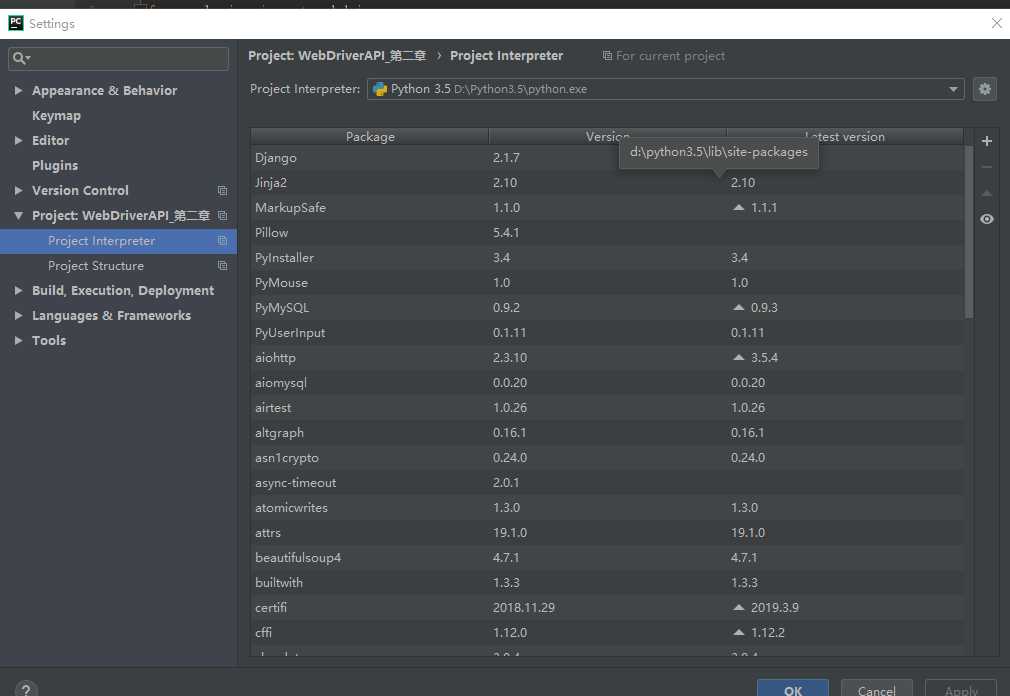Viewport: 1010px width, 696px height.
Task: Select Project Interpreter tree item
Action: point(119,241)
